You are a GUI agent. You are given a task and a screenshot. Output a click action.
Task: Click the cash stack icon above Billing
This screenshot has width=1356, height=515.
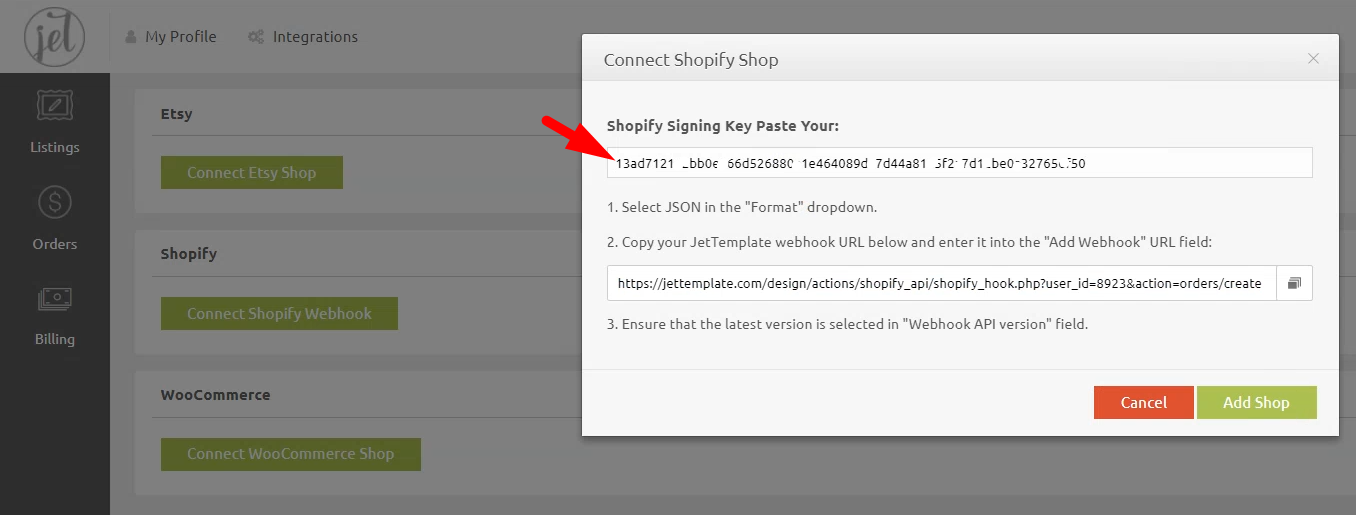[54, 299]
